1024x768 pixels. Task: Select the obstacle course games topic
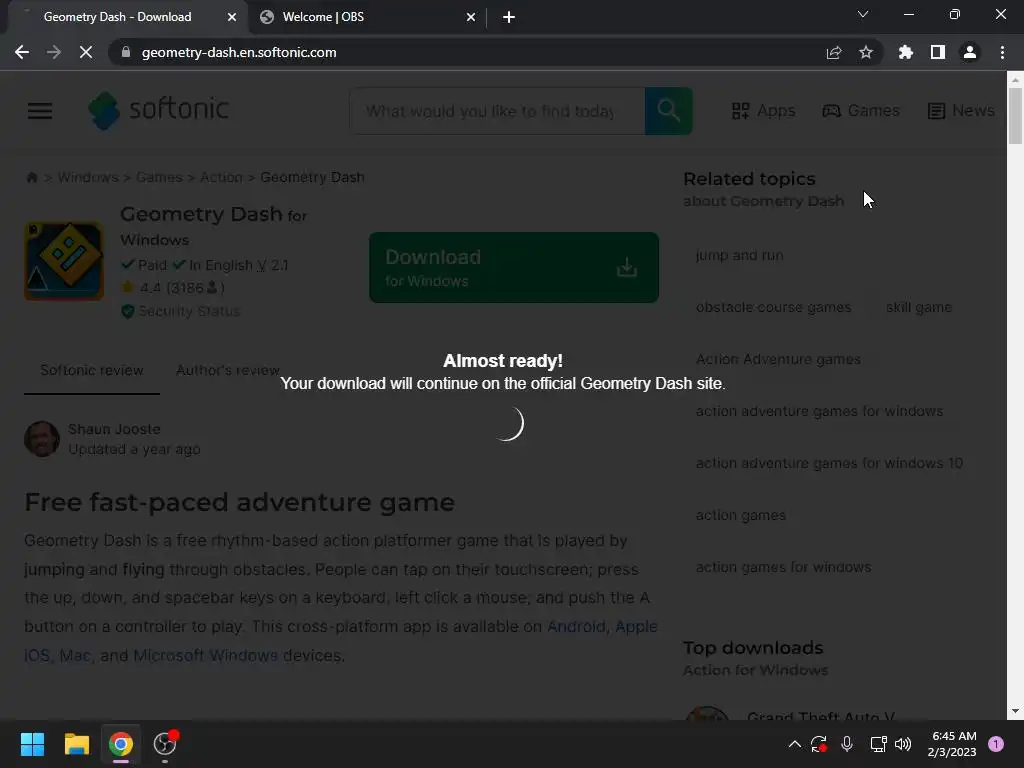[x=774, y=307]
